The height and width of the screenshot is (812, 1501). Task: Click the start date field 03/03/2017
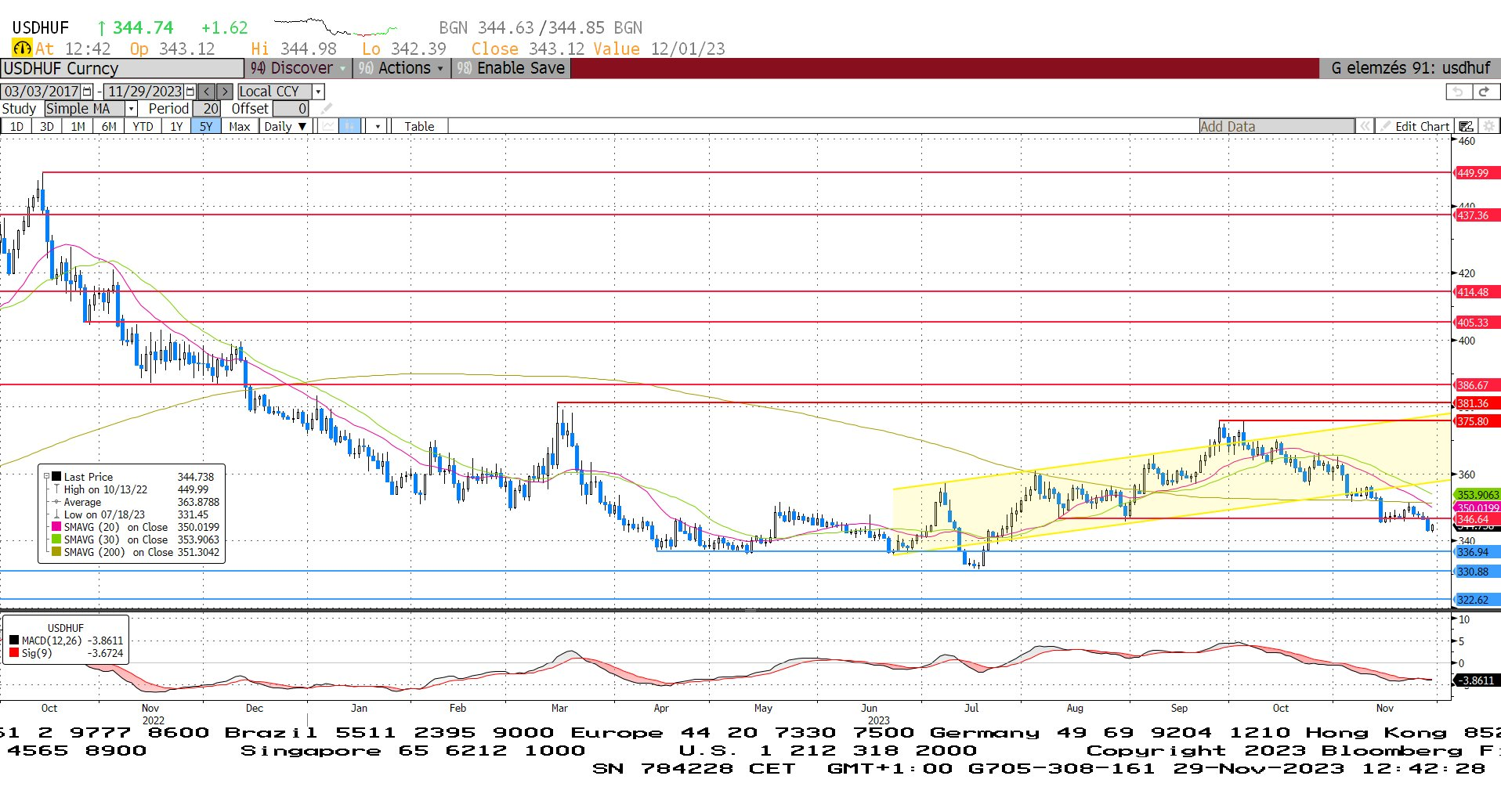pos(42,92)
